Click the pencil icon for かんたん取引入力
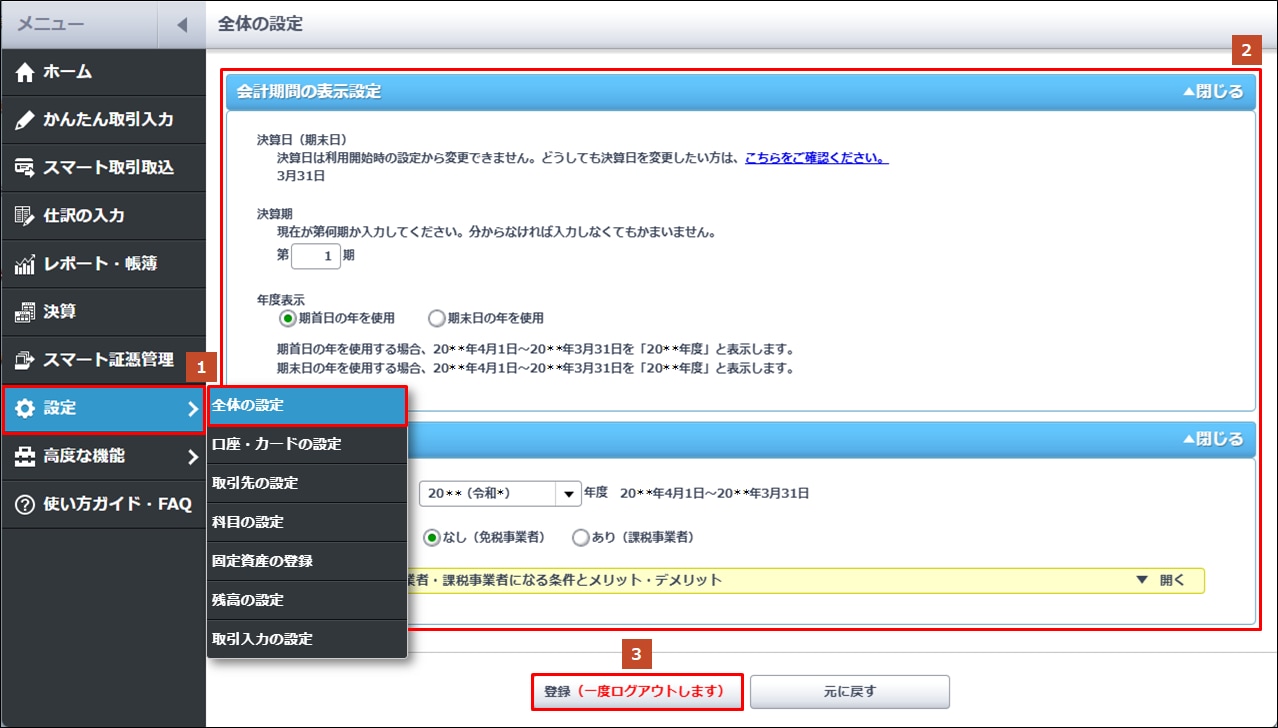1278x728 pixels. pos(25,120)
